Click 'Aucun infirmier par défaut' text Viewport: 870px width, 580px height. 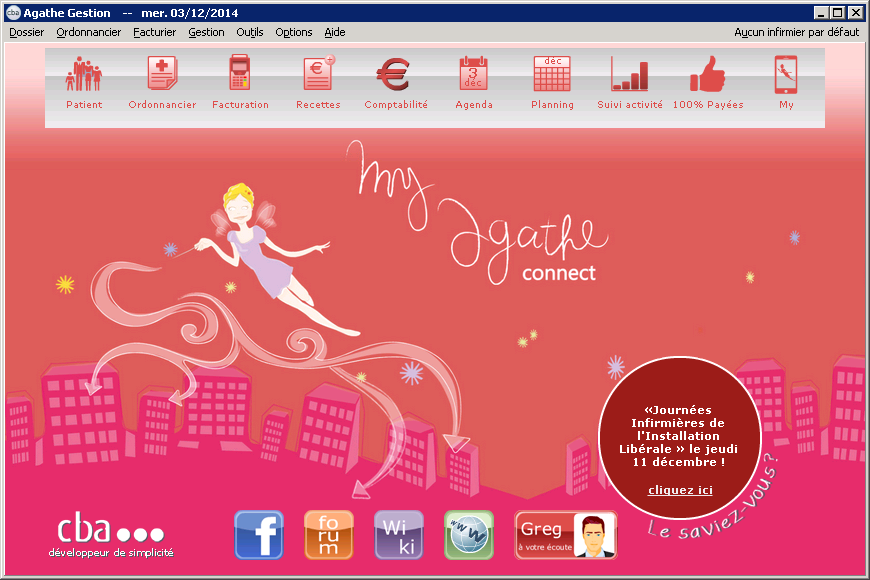point(796,32)
